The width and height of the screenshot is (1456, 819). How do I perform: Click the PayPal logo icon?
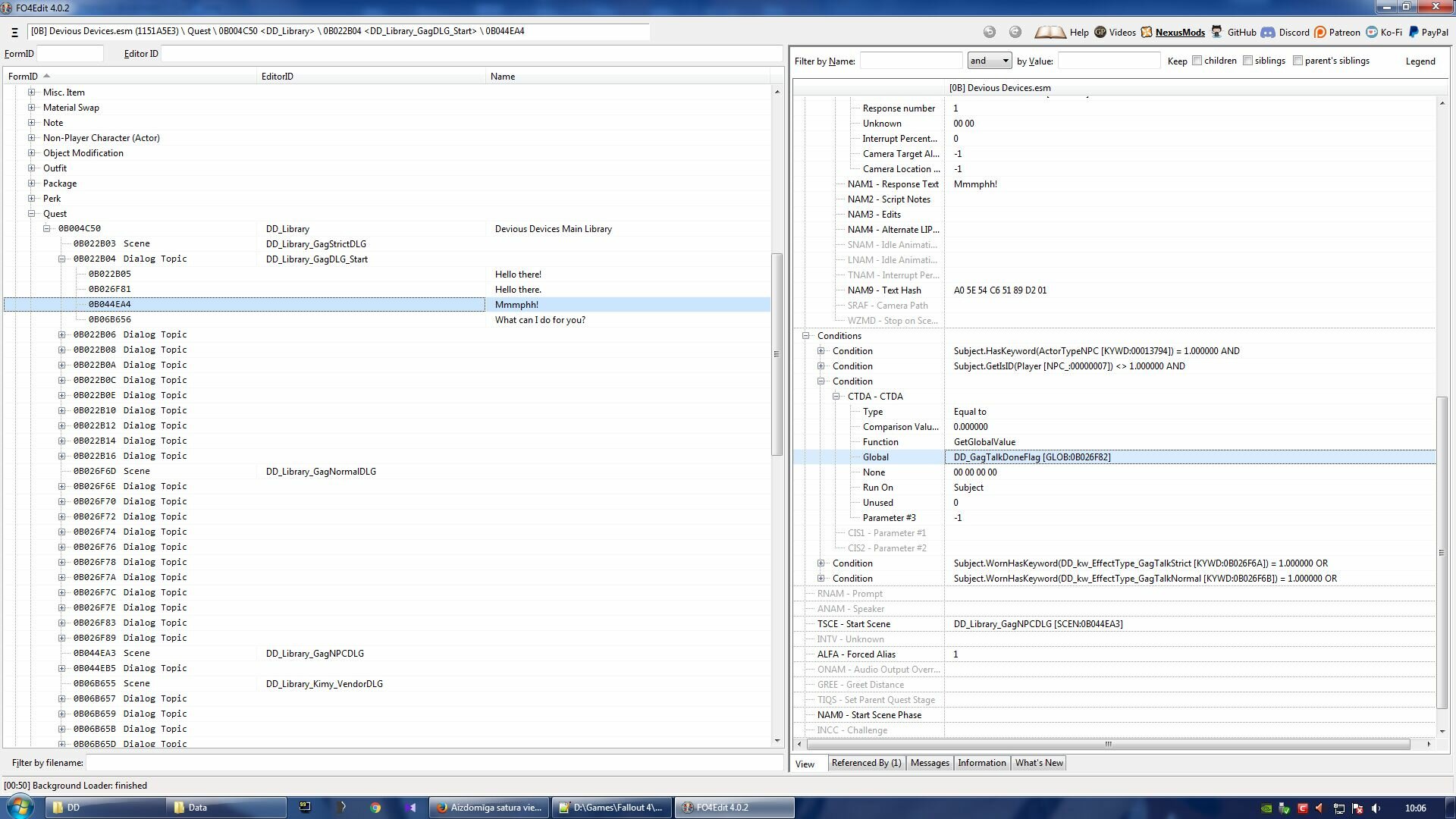[x=1414, y=32]
